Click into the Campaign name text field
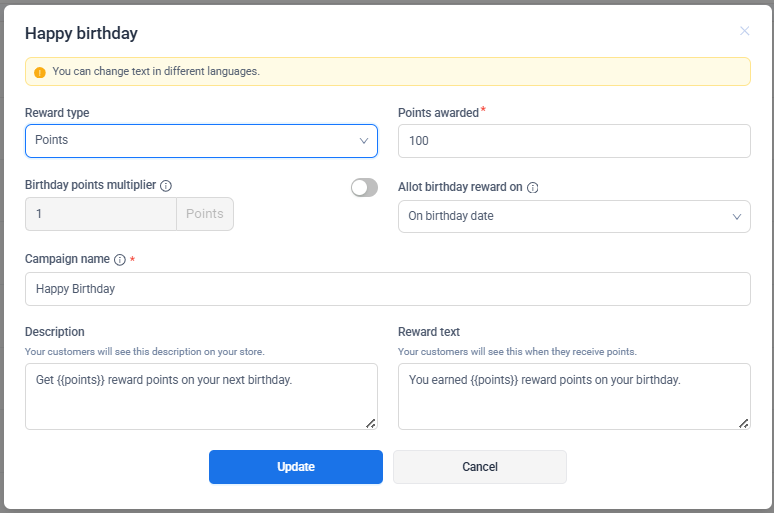Viewport: 774px width, 513px height. [387, 289]
